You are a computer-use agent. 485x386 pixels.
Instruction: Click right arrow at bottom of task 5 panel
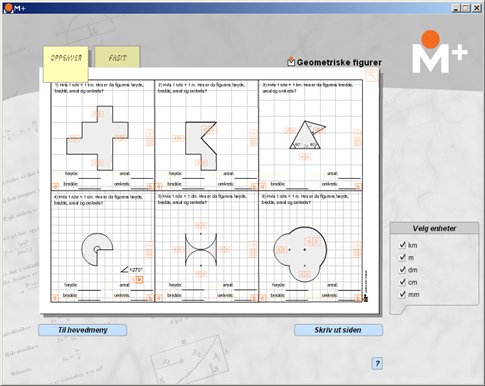[x=254, y=298]
